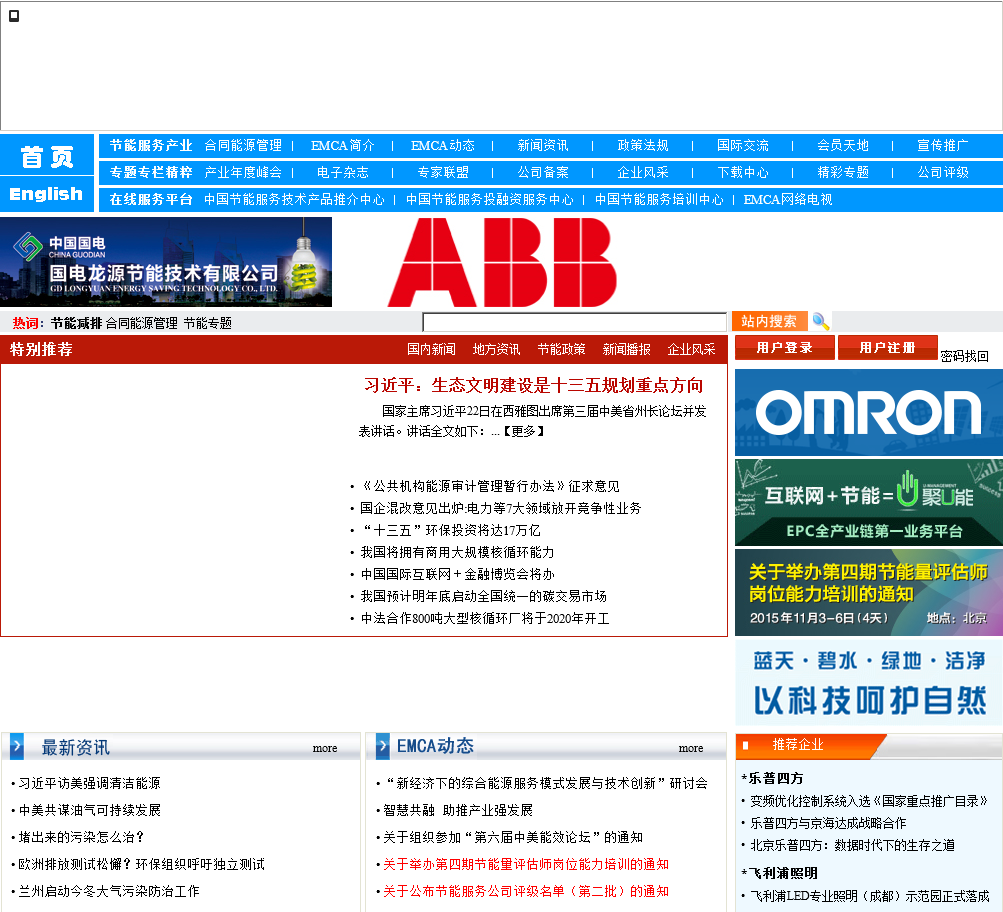Open 关于公布节能服务公司评级名单（第二批）的通知
The image size is (1003, 912).
pyautogui.click(x=526, y=892)
